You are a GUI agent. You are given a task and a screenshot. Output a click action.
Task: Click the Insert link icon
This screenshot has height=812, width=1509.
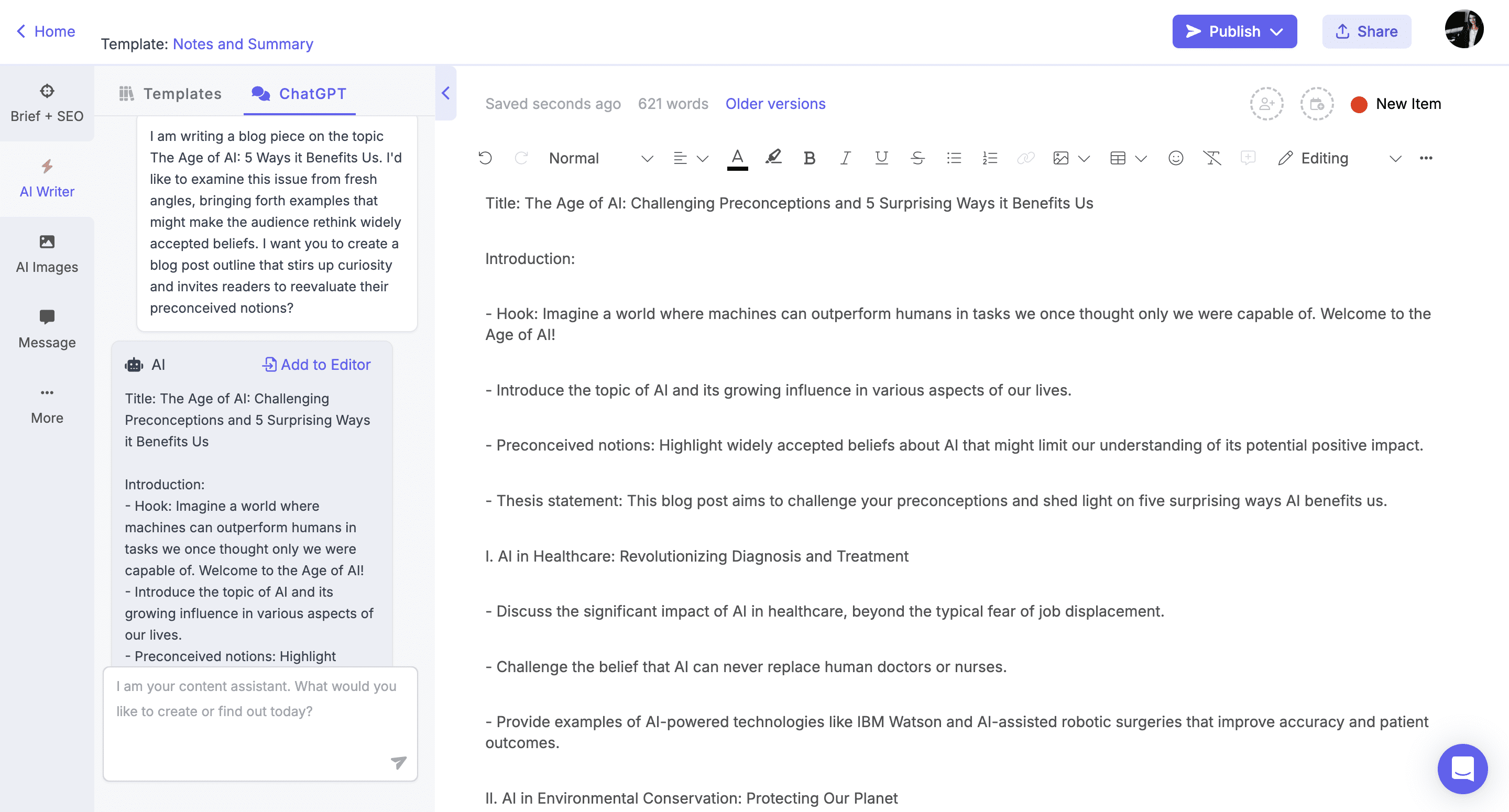click(x=1024, y=158)
